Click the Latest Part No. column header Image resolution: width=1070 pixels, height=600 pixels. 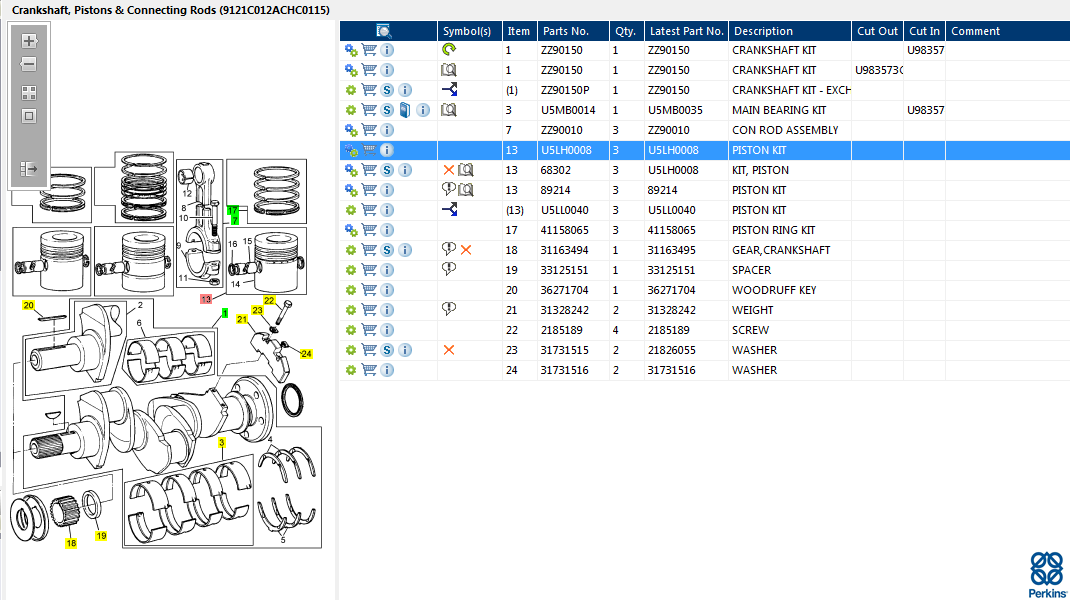(x=686, y=31)
